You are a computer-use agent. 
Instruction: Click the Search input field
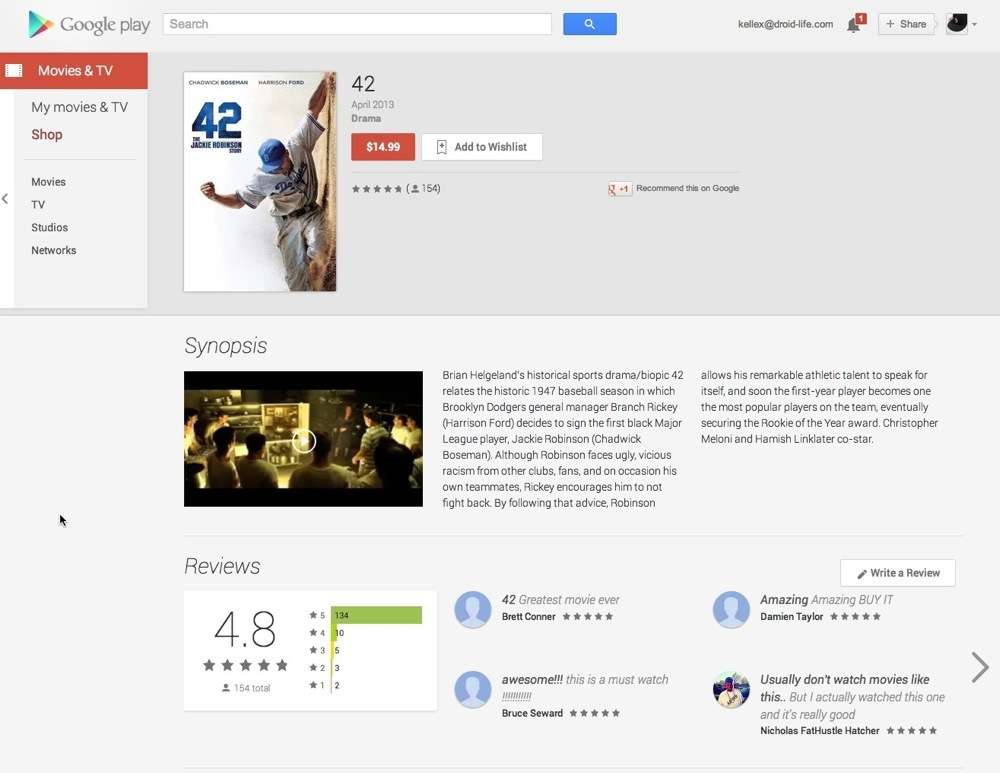pyautogui.click(x=357, y=24)
